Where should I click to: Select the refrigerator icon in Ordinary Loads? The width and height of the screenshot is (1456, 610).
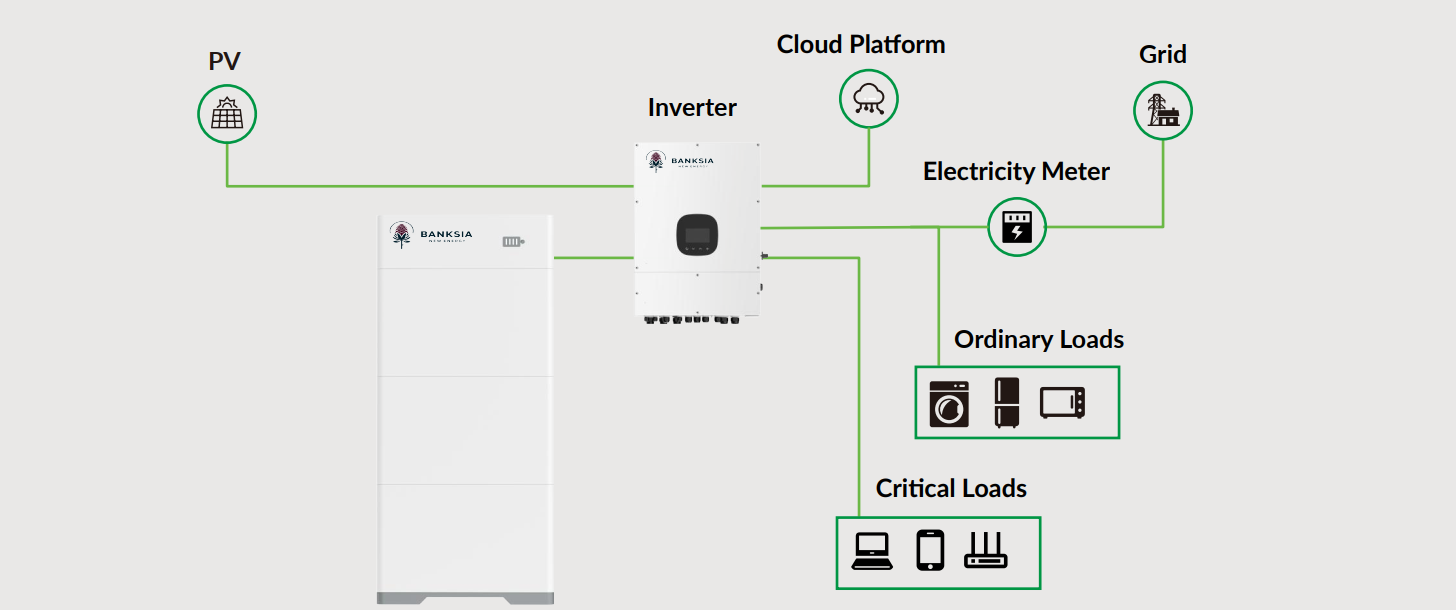1005,403
